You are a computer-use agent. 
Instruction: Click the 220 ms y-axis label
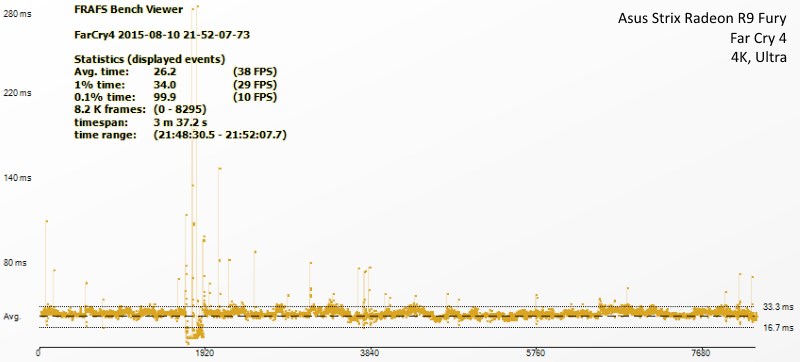(x=17, y=93)
